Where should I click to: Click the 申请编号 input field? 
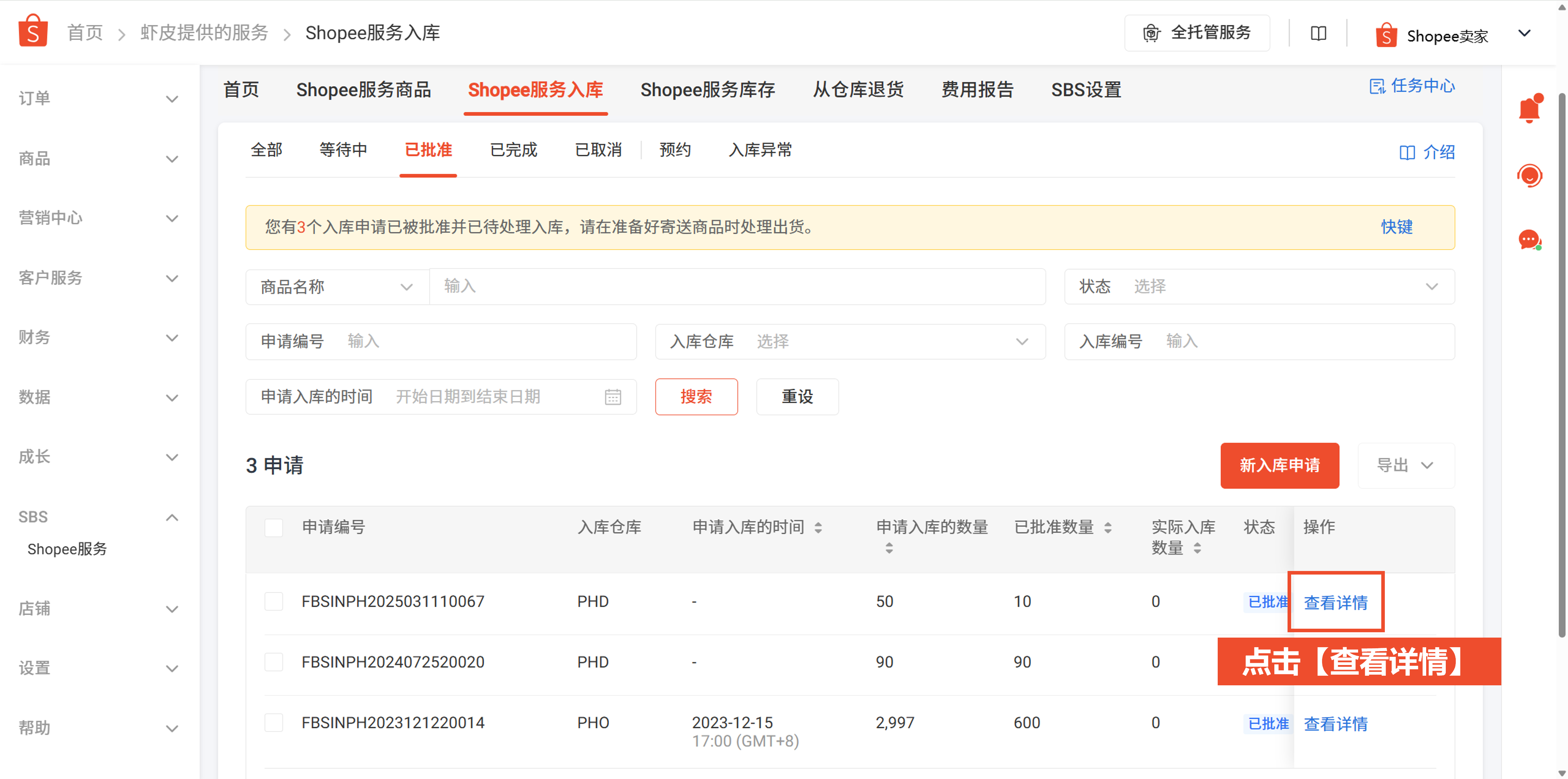[441, 342]
